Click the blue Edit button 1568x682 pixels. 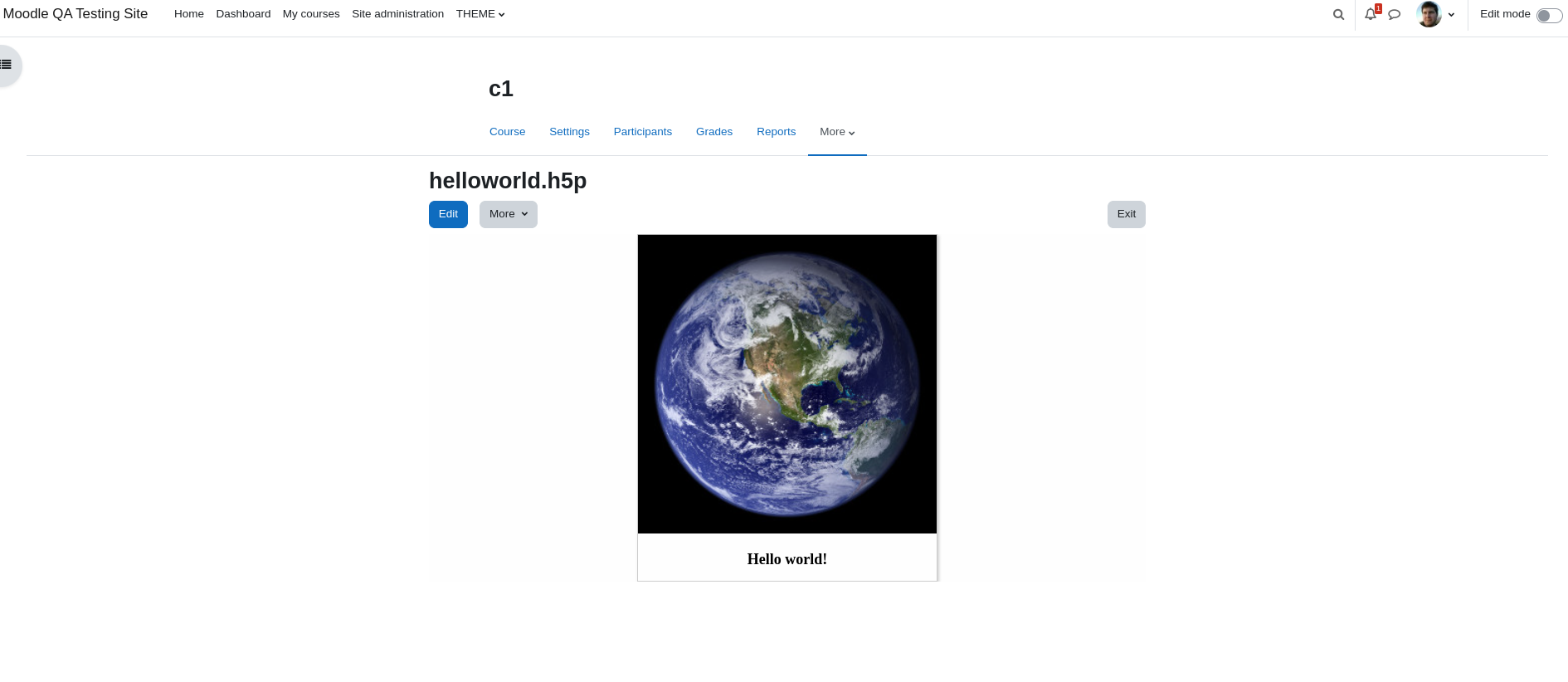pyautogui.click(x=448, y=214)
